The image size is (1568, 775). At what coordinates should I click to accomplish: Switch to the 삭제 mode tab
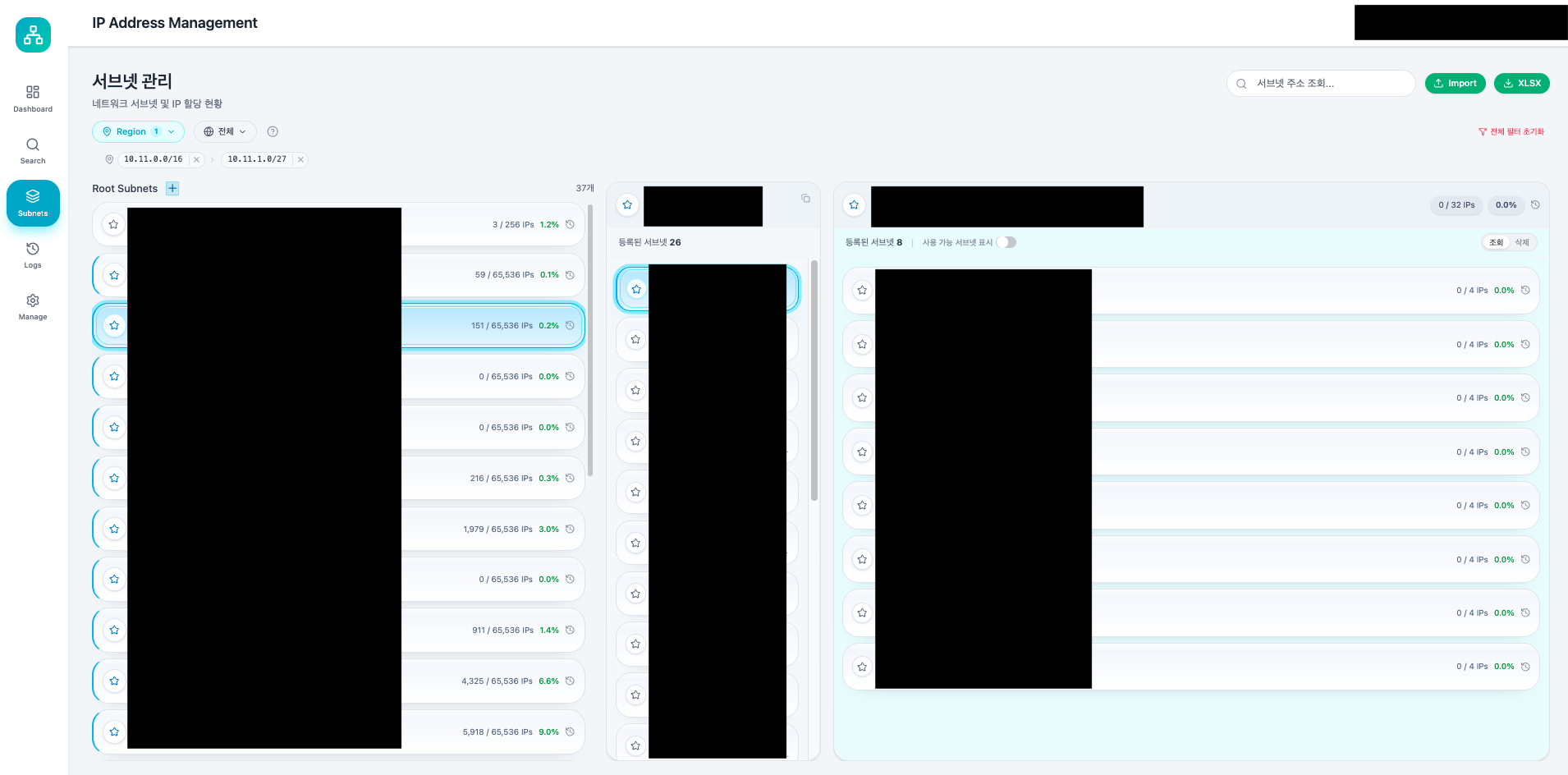1522,242
